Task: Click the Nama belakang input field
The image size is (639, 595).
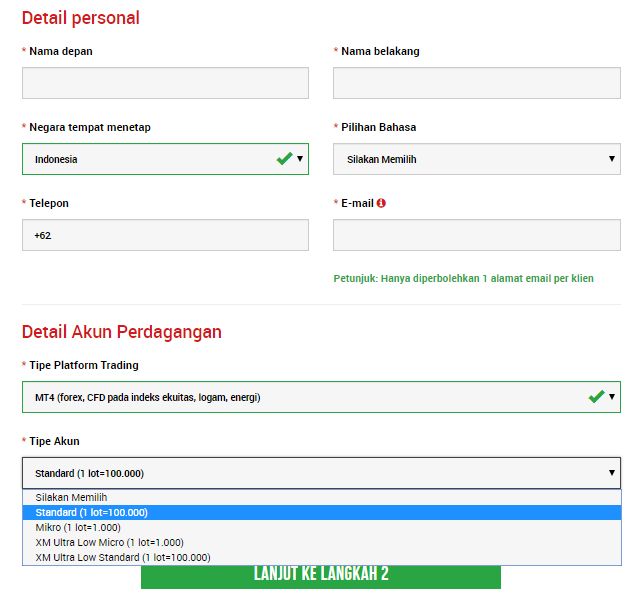Action: (477, 83)
